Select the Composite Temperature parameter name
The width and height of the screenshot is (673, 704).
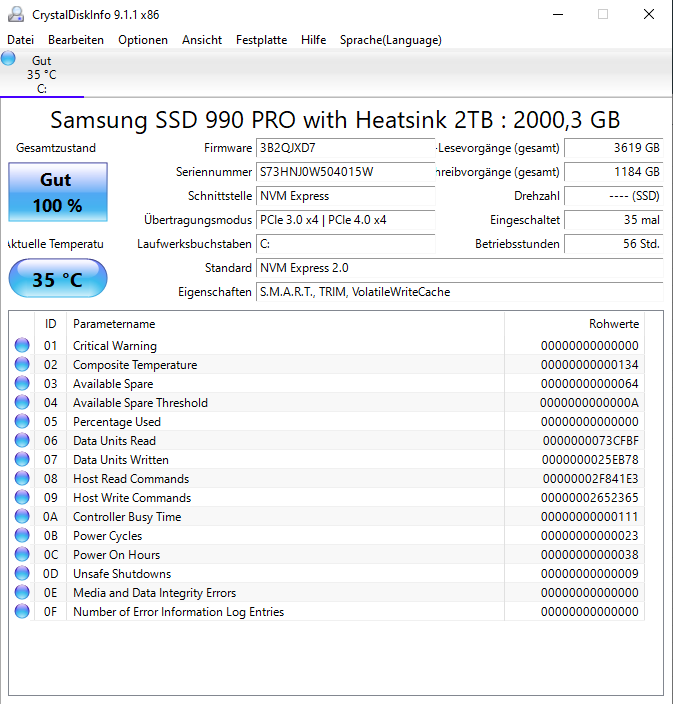point(135,365)
